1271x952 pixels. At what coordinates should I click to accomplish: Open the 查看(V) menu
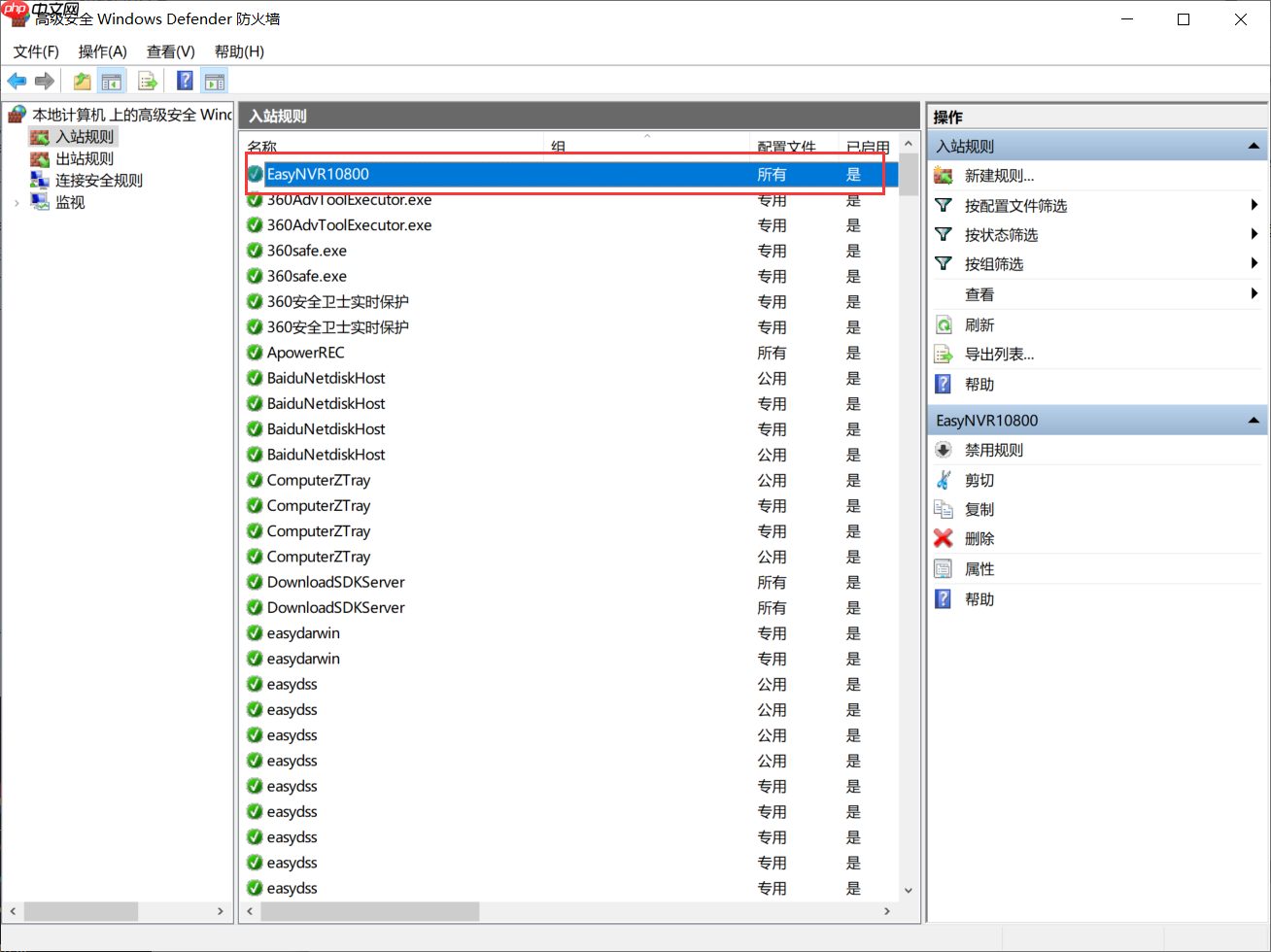[x=170, y=51]
